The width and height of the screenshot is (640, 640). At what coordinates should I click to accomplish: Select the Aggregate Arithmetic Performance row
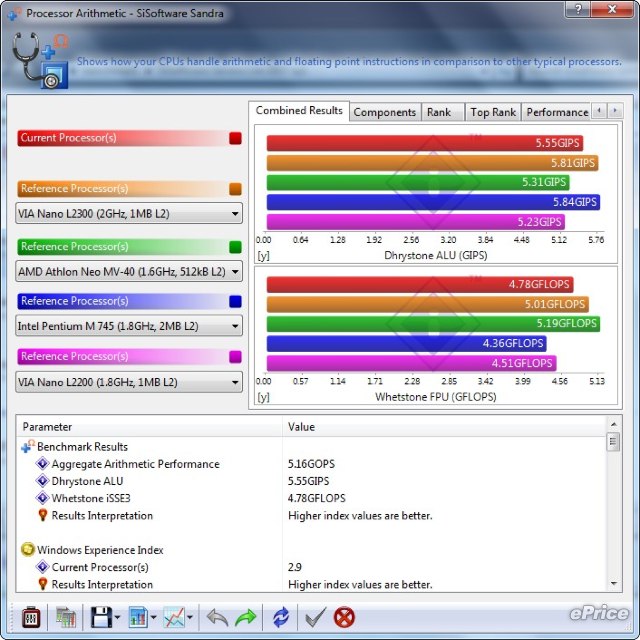[x=135, y=464]
